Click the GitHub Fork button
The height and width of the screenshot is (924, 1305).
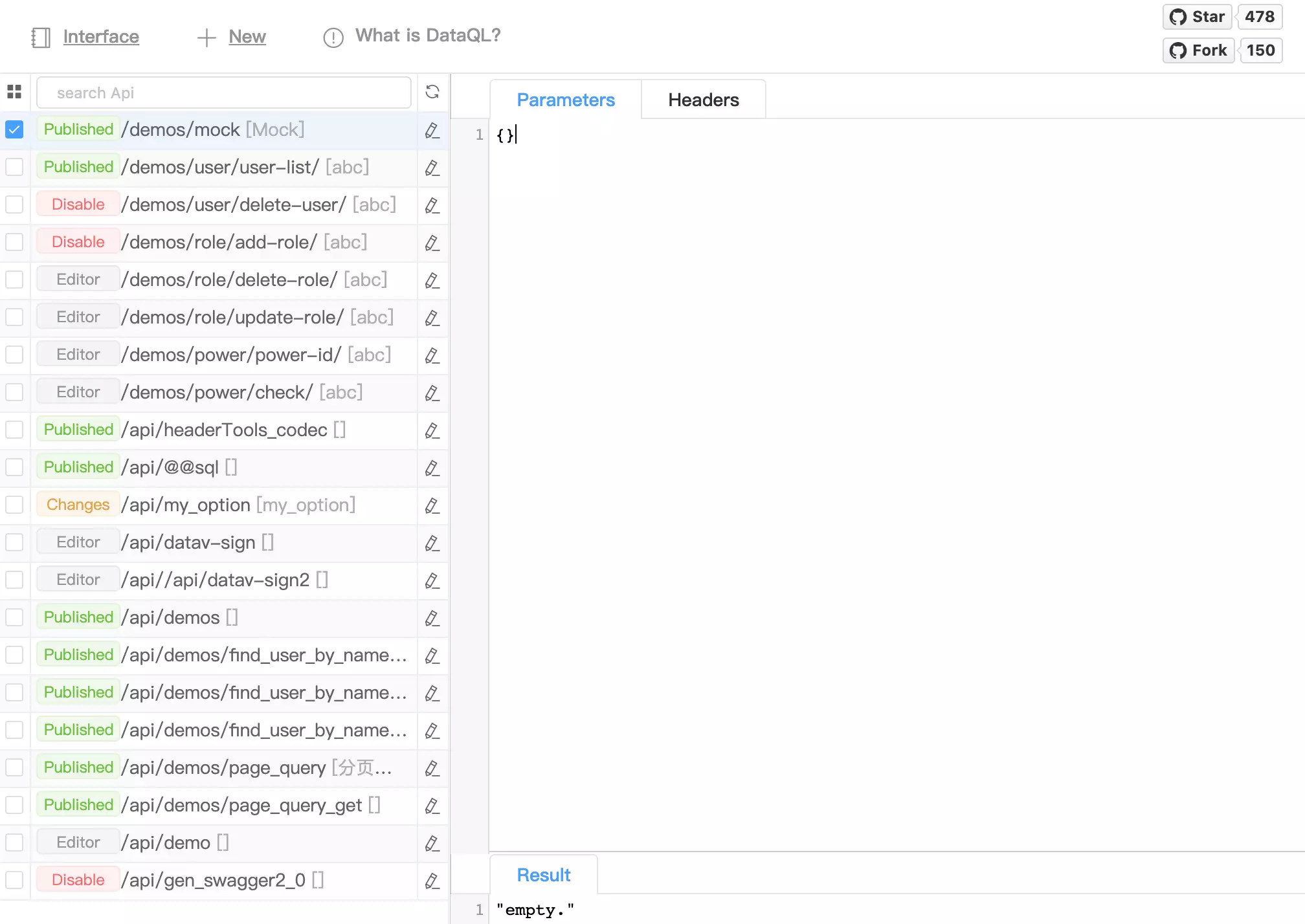[1199, 50]
